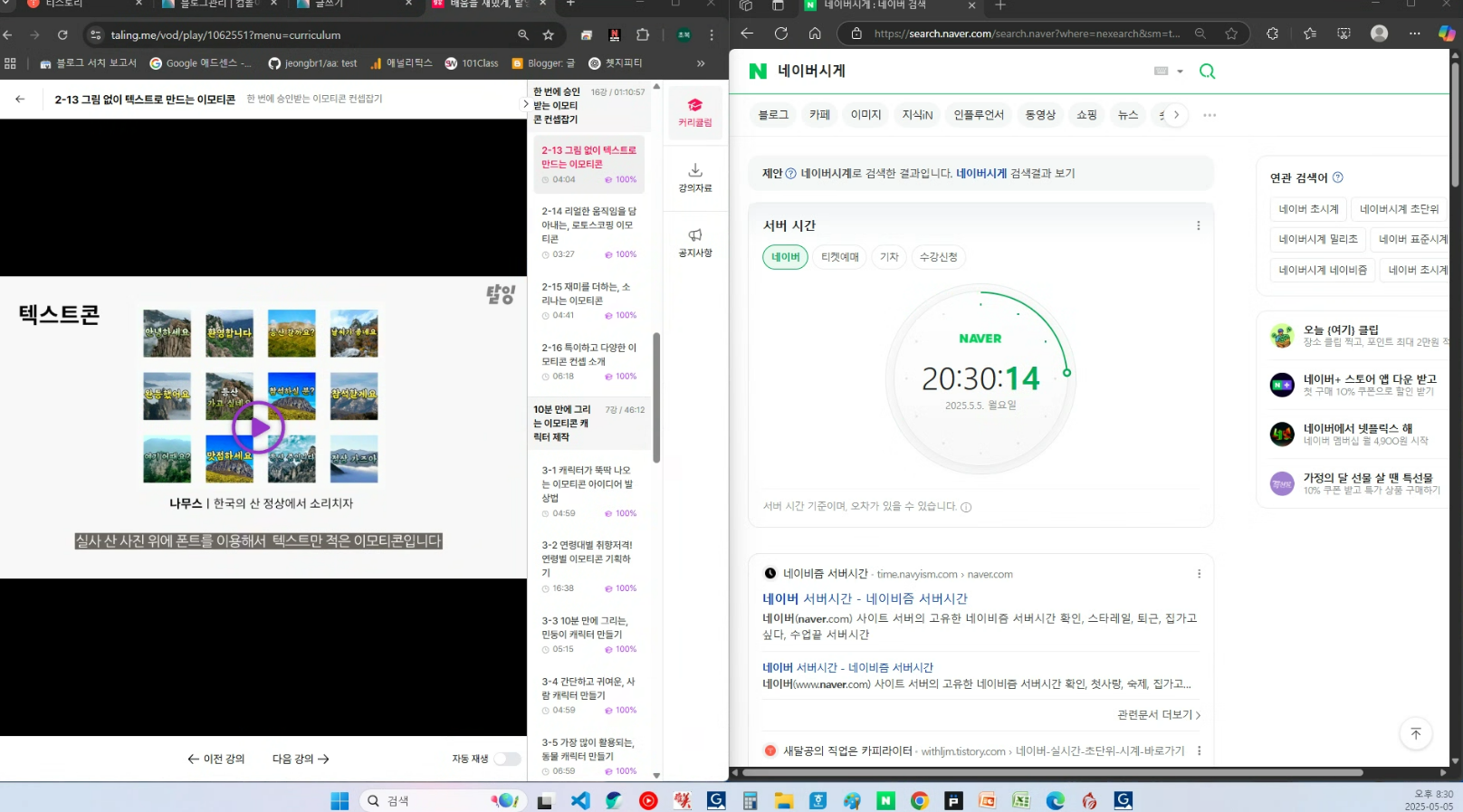Bookmark the taling.me page with star

click(548, 34)
